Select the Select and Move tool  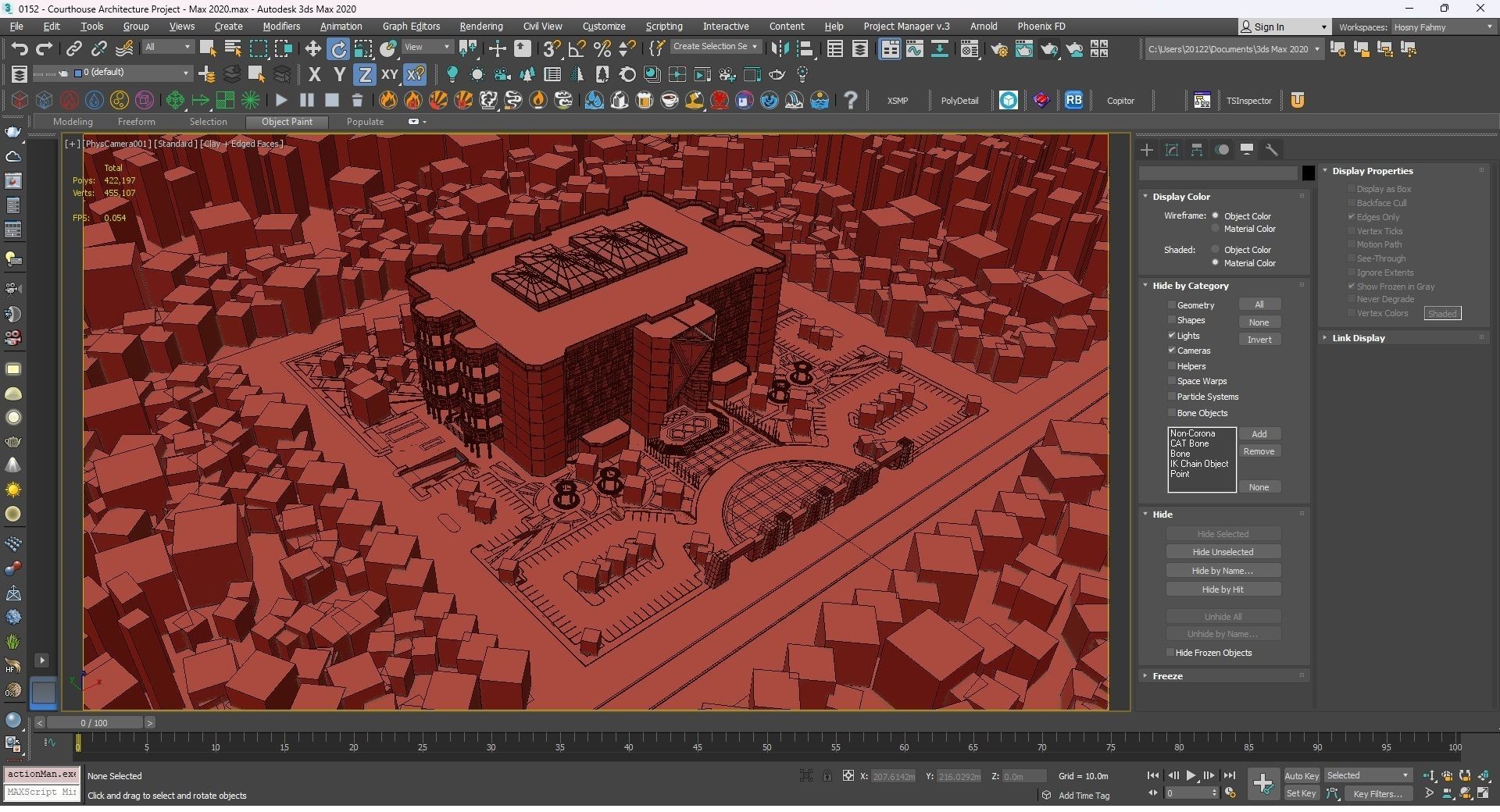[312, 48]
